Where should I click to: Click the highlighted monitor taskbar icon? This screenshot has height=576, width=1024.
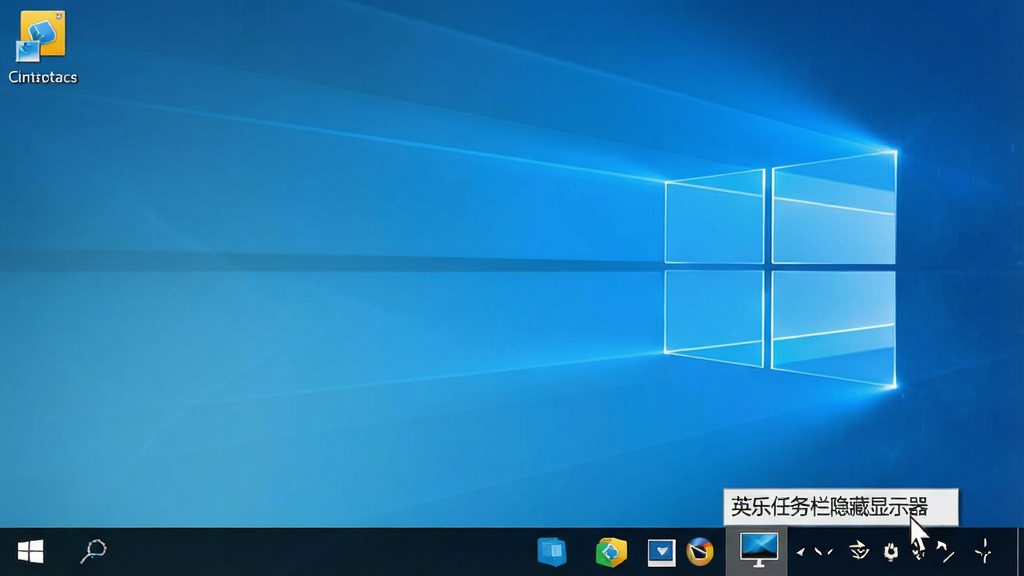(758, 551)
